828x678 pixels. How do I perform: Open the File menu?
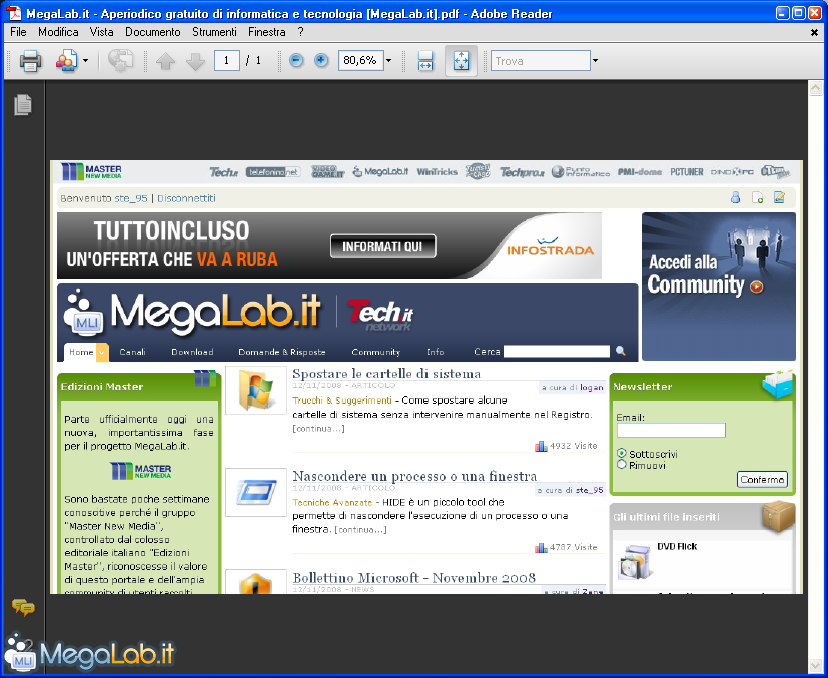click(x=18, y=32)
